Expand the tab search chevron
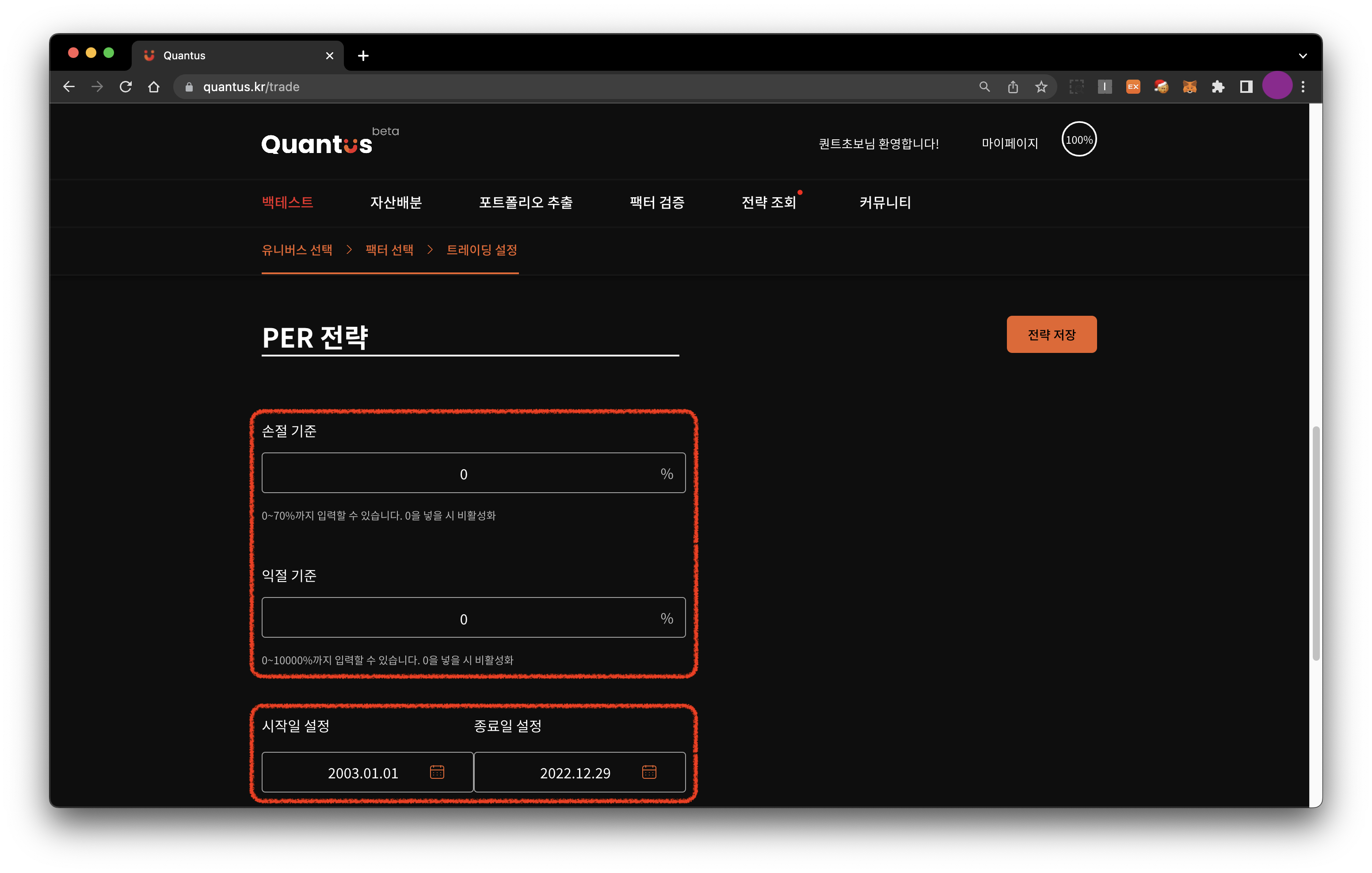1372x873 pixels. tap(1303, 56)
